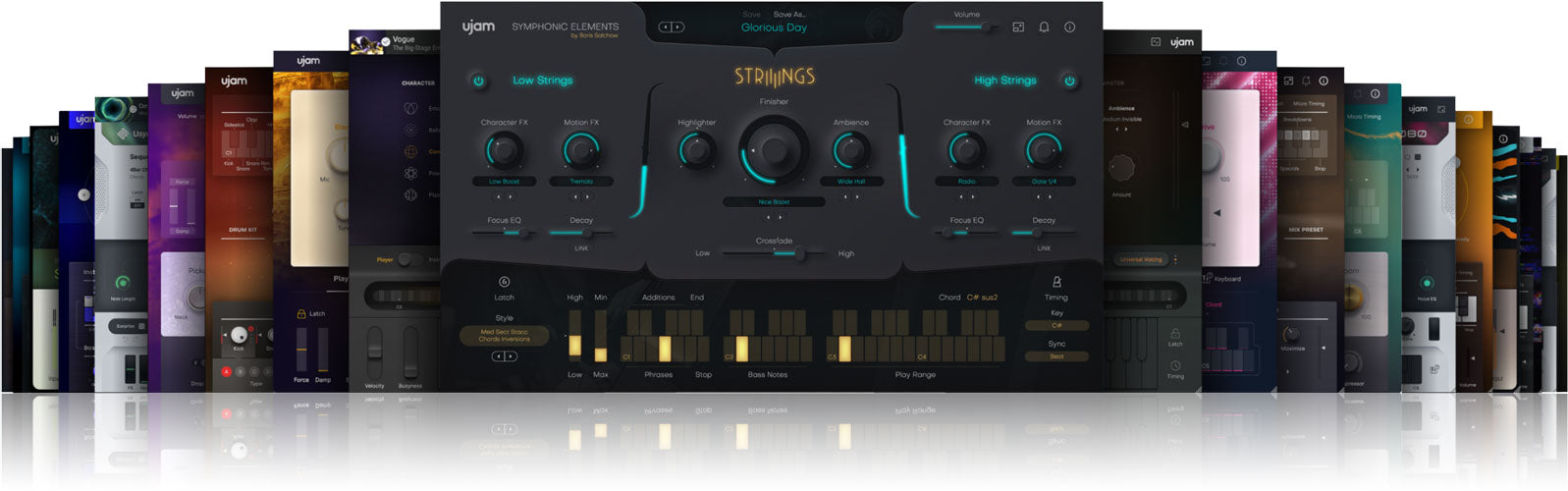Adjust the Crossfade slider
This screenshot has width=1568, height=491.
774,253
